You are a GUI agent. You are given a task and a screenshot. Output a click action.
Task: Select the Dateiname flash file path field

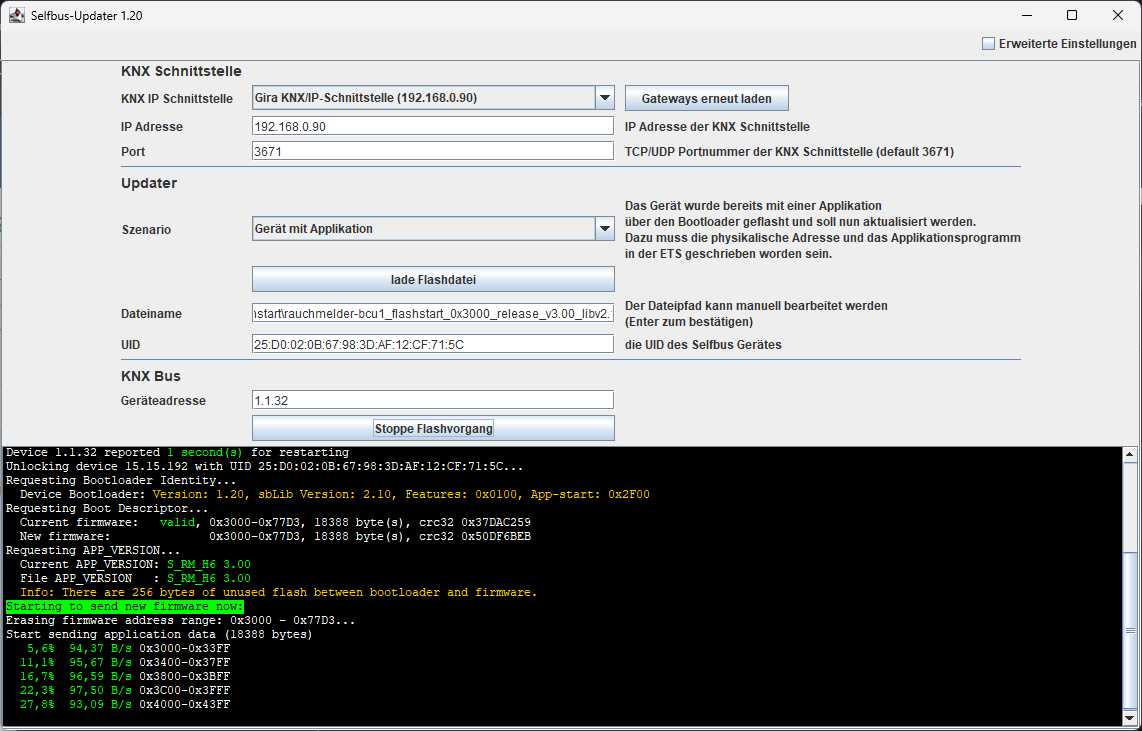click(432, 314)
